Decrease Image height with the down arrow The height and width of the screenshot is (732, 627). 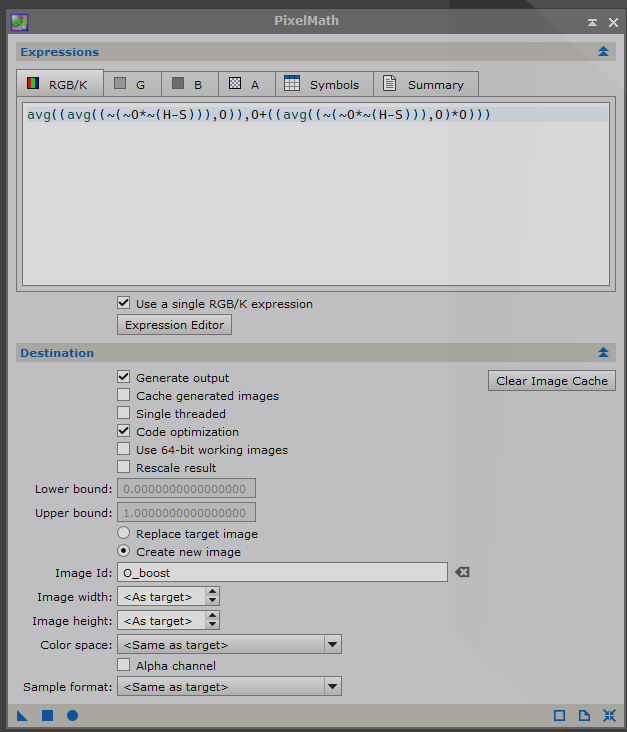[212, 624]
